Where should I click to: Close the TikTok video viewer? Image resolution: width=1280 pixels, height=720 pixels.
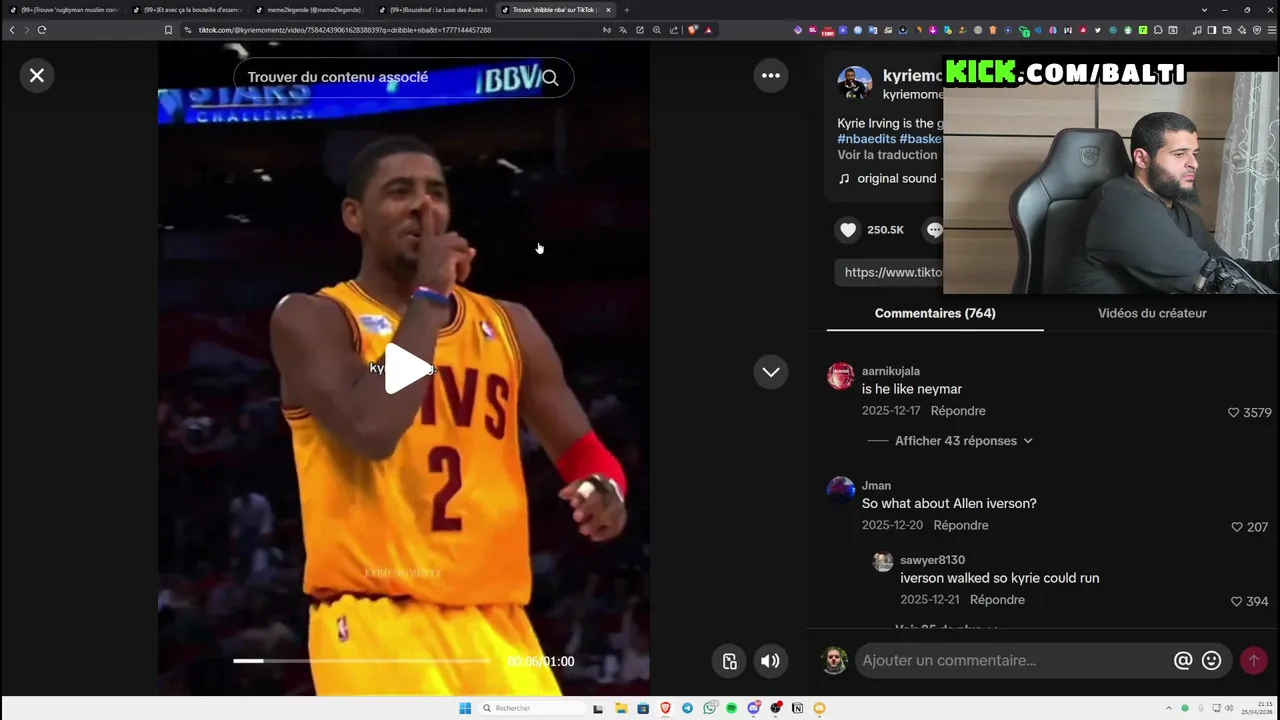pyautogui.click(x=37, y=75)
